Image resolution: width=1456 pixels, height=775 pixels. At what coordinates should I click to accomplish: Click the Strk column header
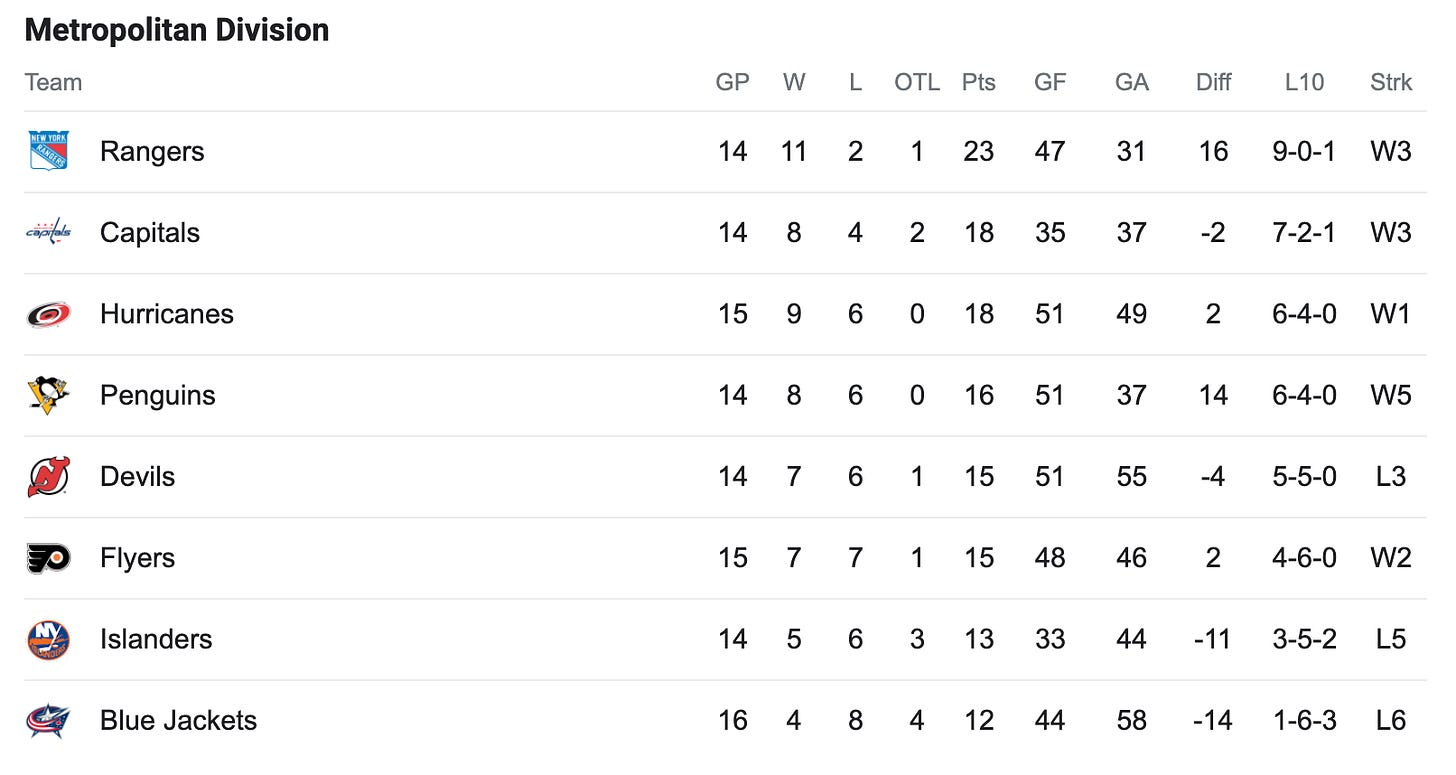[x=1391, y=82]
